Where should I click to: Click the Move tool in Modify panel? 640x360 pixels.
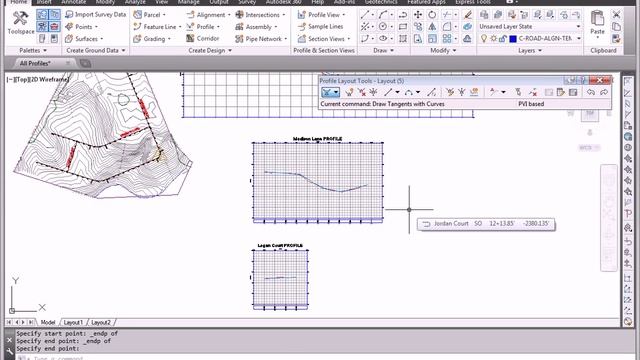[x=418, y=15]
